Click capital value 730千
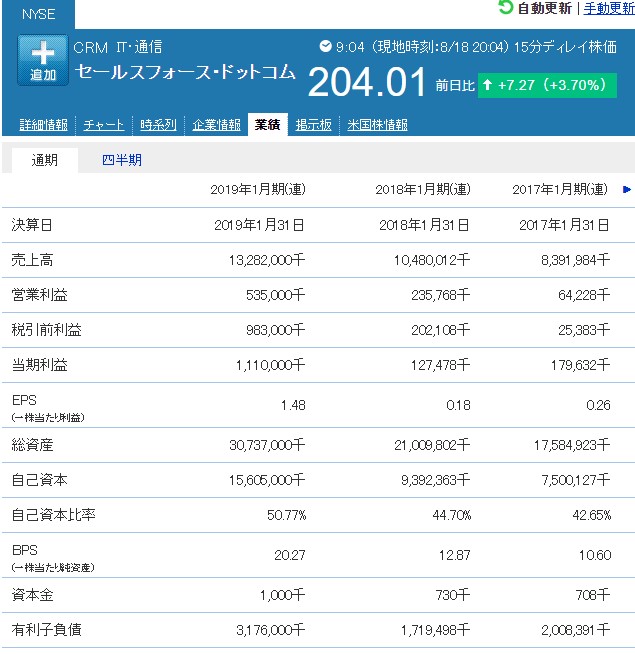The image size is (635, 654). click(453, 595)
